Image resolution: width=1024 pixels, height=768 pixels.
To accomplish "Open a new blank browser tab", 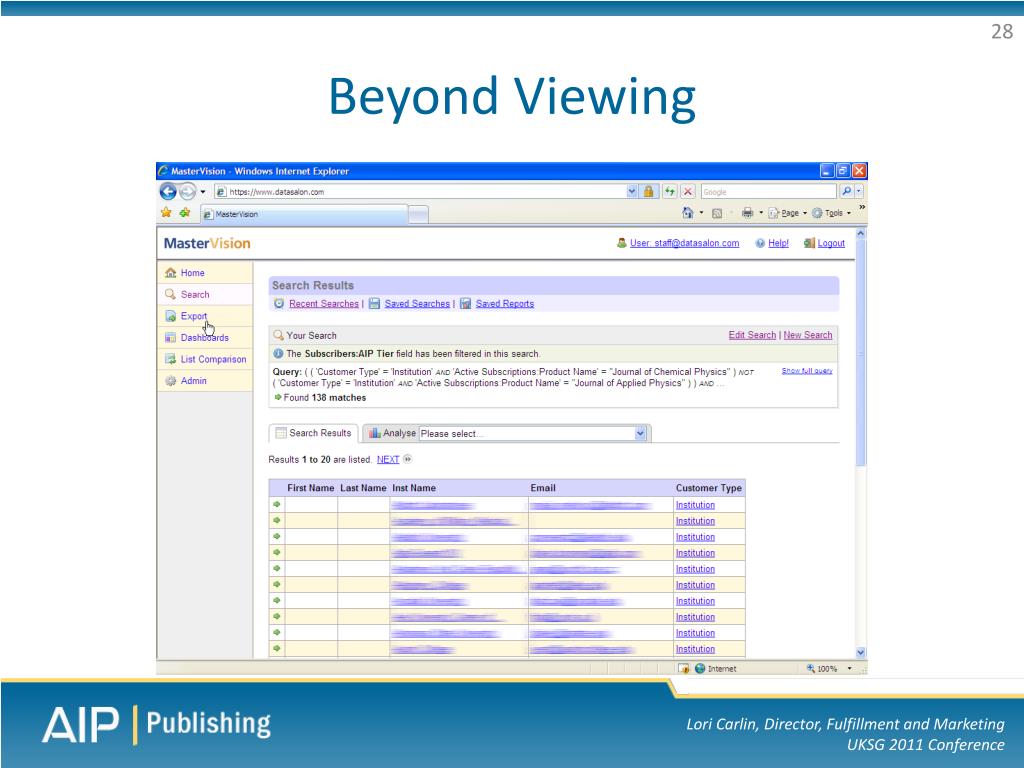I will [x=419, y=214].
